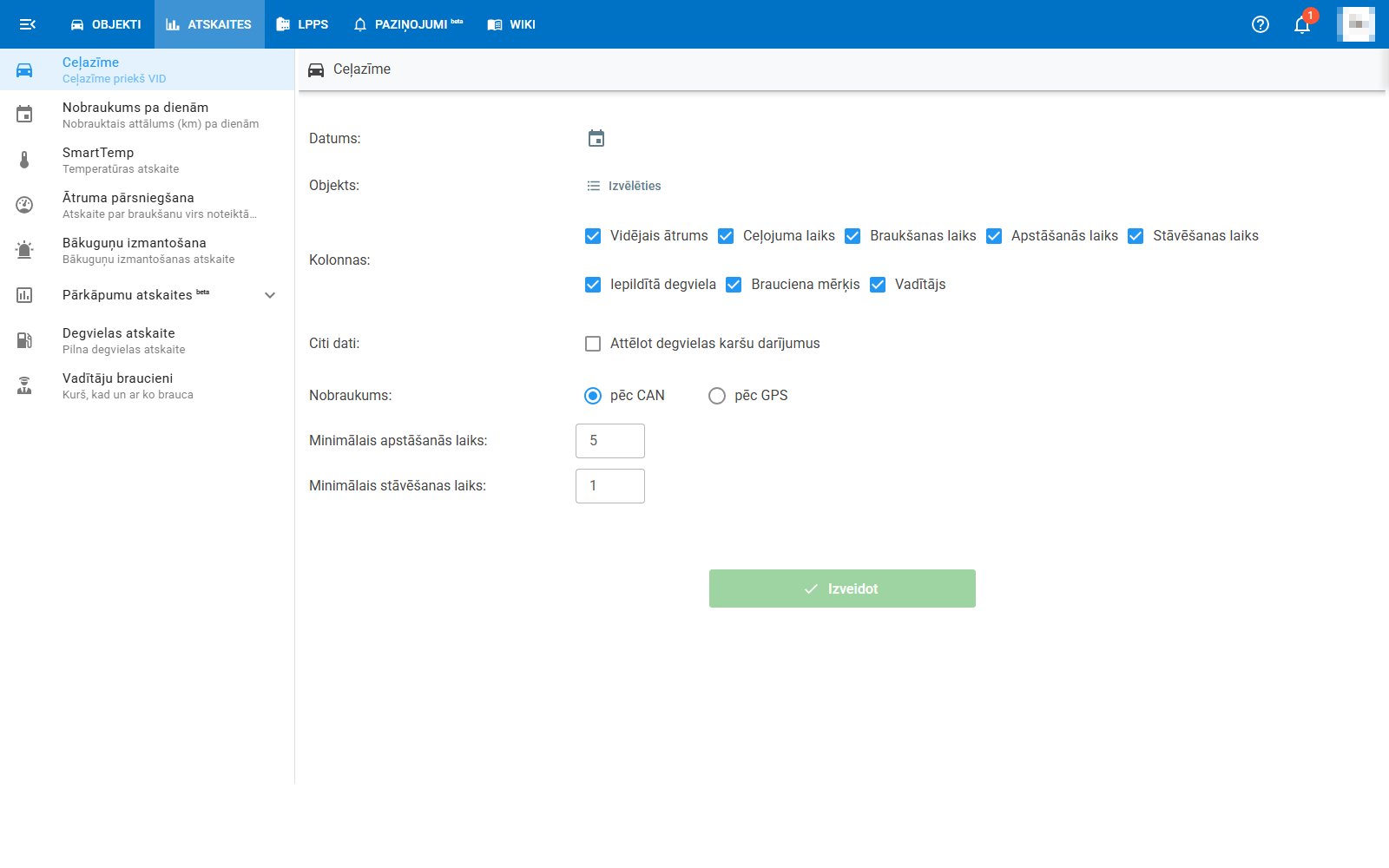Open the Izvēlēties object selector
The width and height of the screenshot is (1389, 868).
pyautogui.click(x=624, y=186)
